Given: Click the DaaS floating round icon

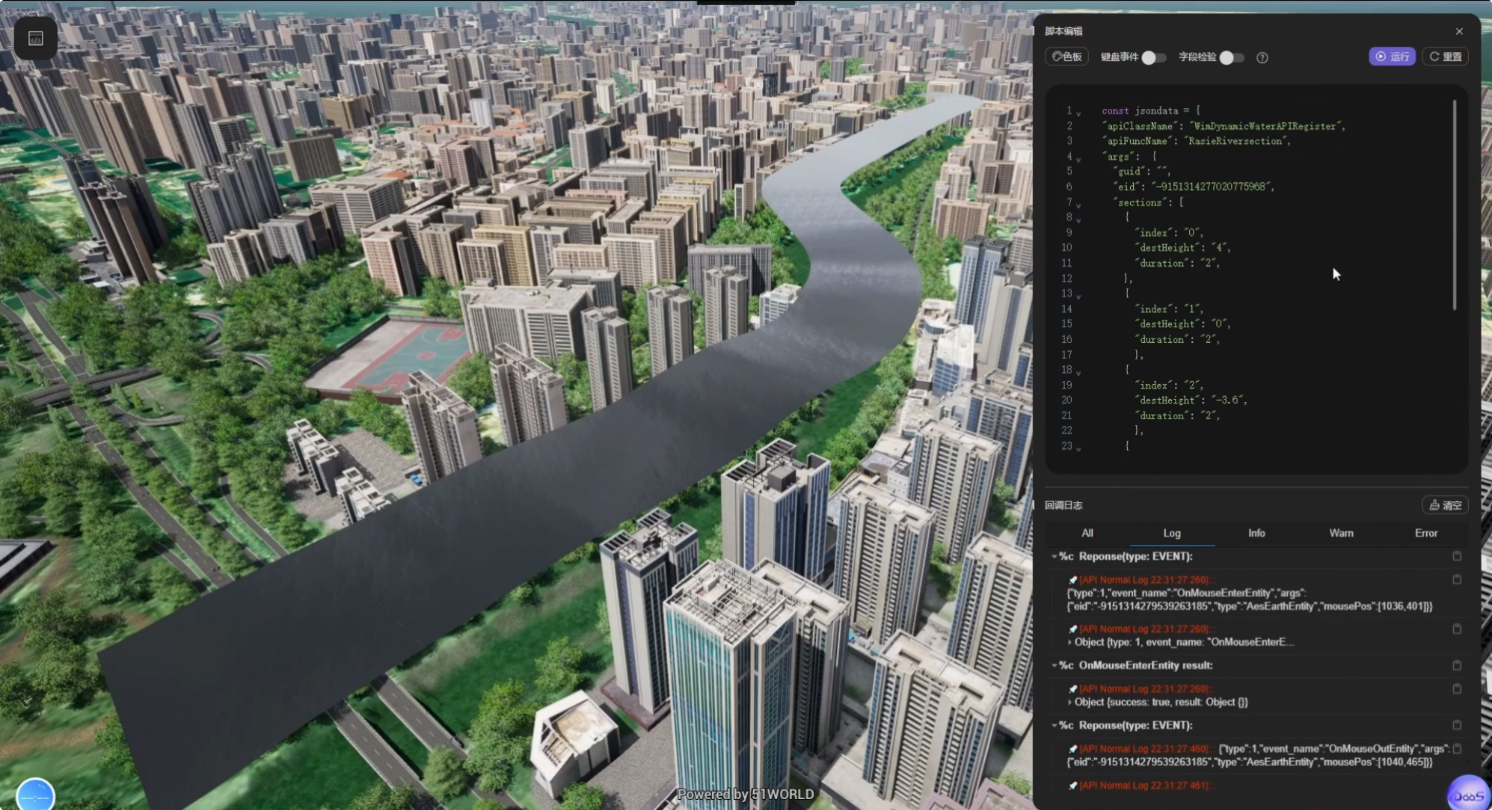Looking at the screenshot, I should [x=1467, y=790].
